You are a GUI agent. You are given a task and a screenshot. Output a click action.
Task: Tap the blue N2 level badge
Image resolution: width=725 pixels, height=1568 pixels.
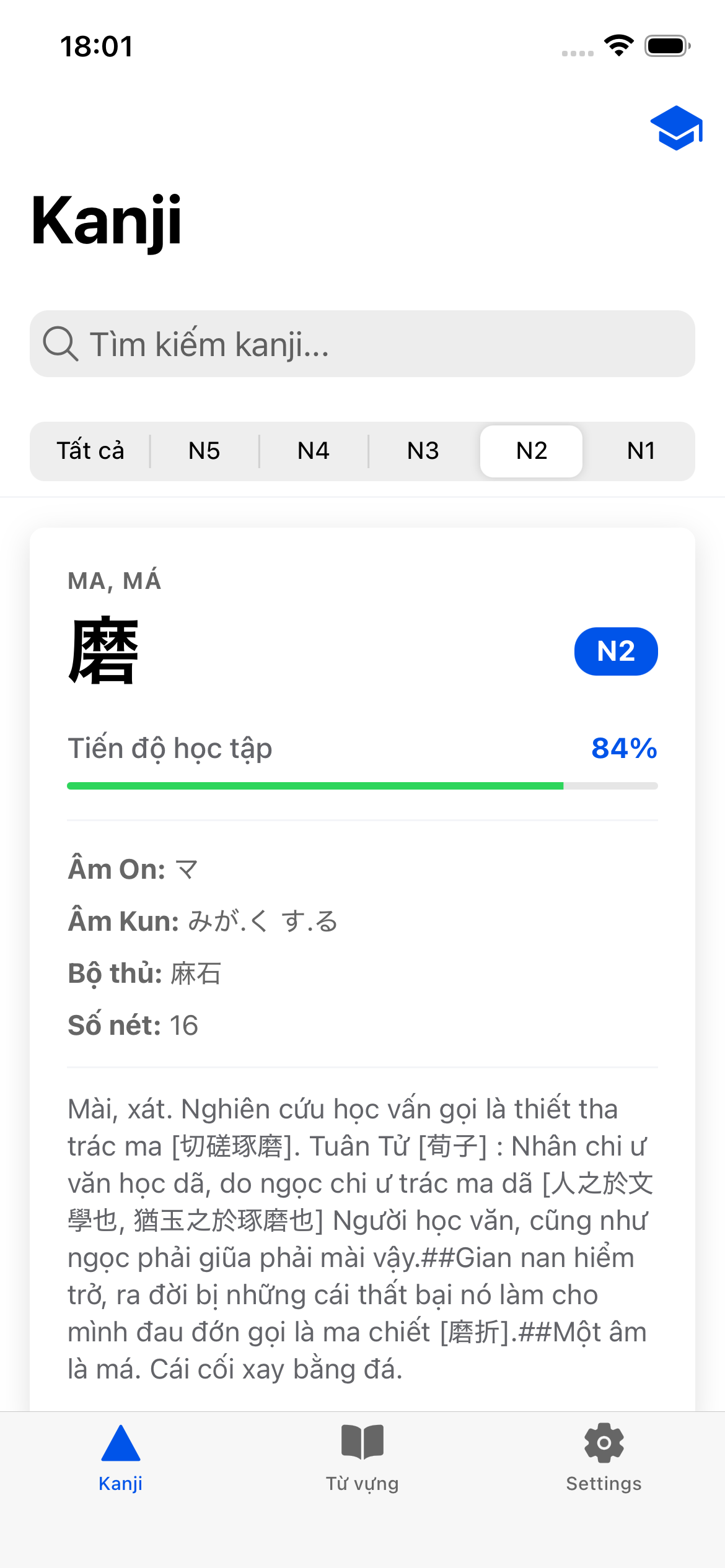click(616, 651)
